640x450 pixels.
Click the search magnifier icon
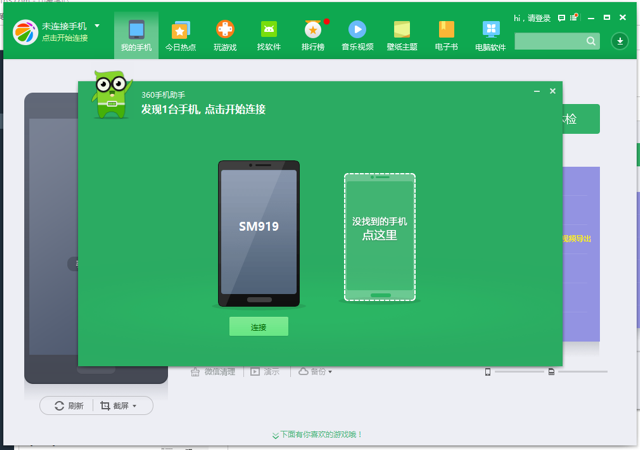coord(591,41)
